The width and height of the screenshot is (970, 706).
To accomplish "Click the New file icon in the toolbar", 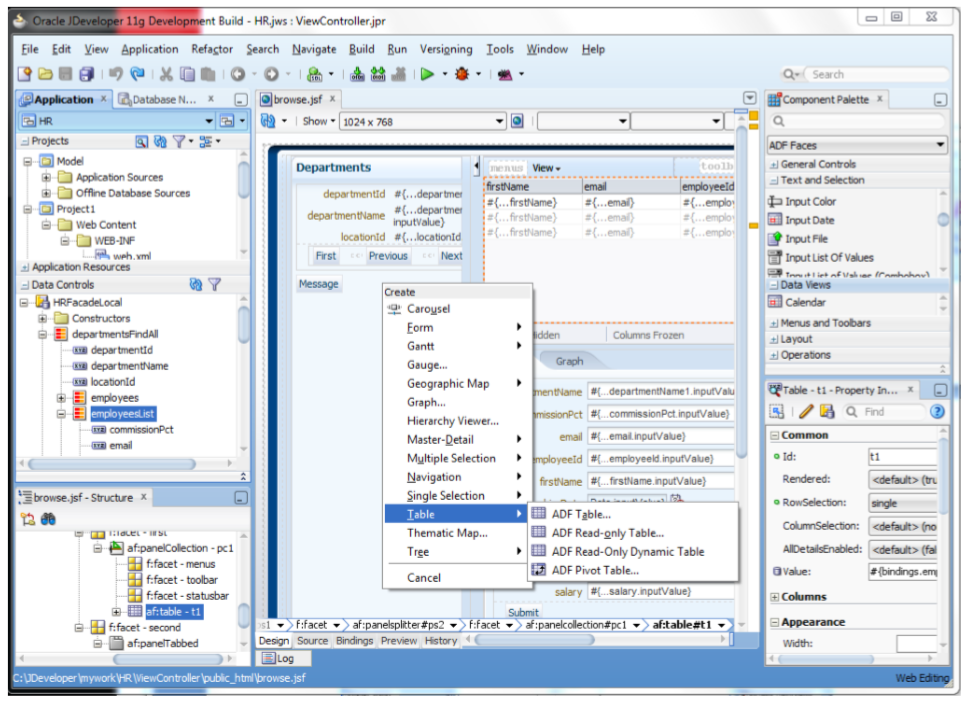I will tap(22, 73).
